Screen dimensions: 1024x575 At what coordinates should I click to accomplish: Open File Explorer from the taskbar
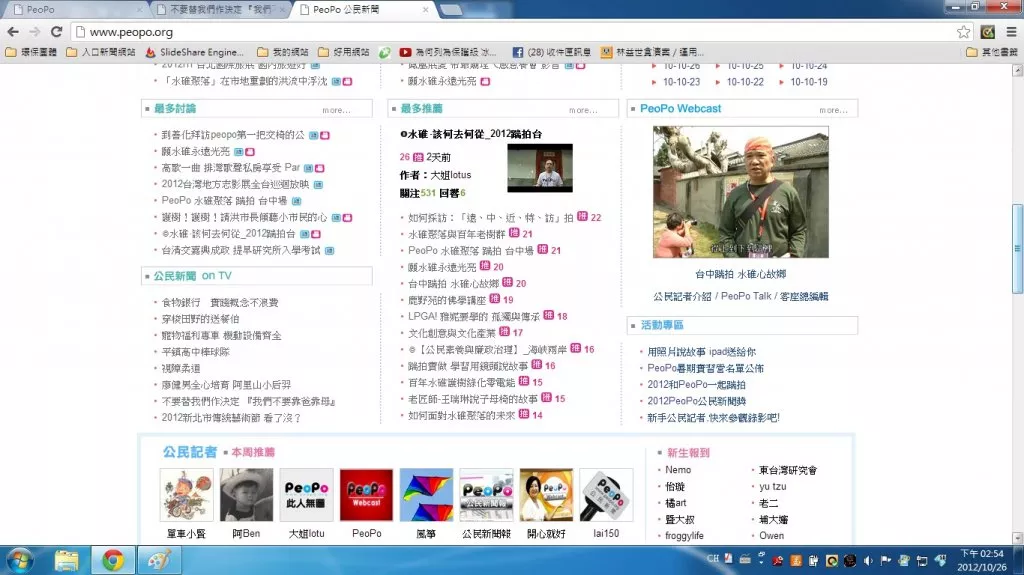66,561
